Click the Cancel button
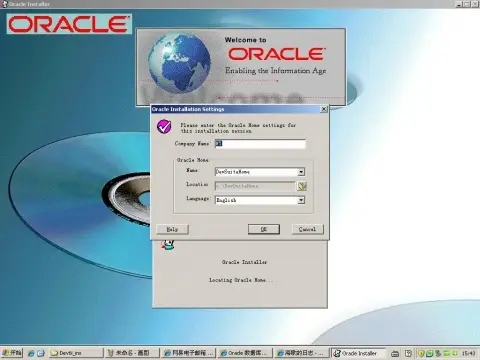This screenshot has width=480, height=360. [307, 229]
